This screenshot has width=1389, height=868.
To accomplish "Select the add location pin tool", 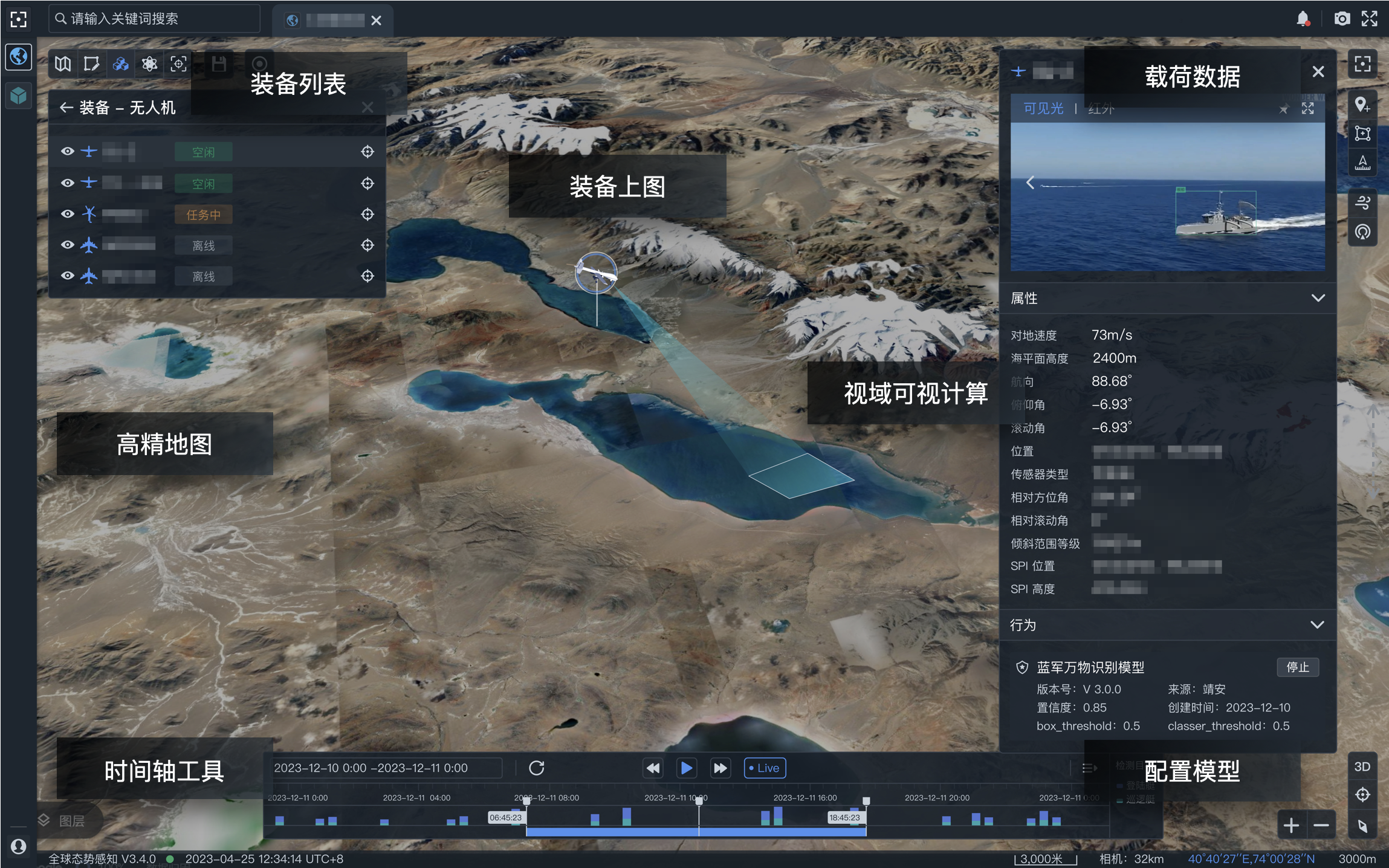I will 1362,104.
